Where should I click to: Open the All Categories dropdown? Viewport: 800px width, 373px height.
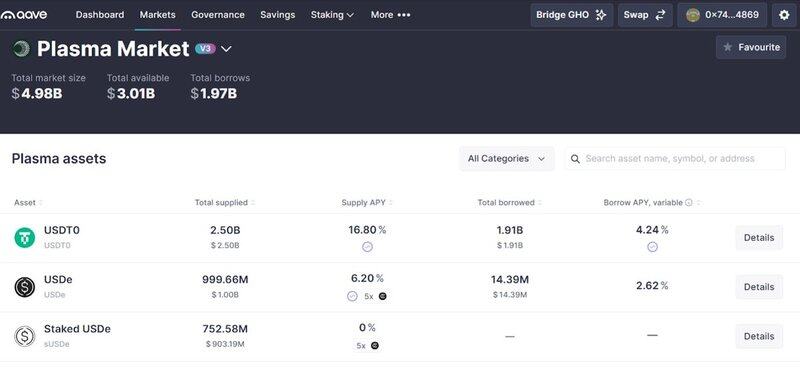pyautogui.click(x=507, y=159)
